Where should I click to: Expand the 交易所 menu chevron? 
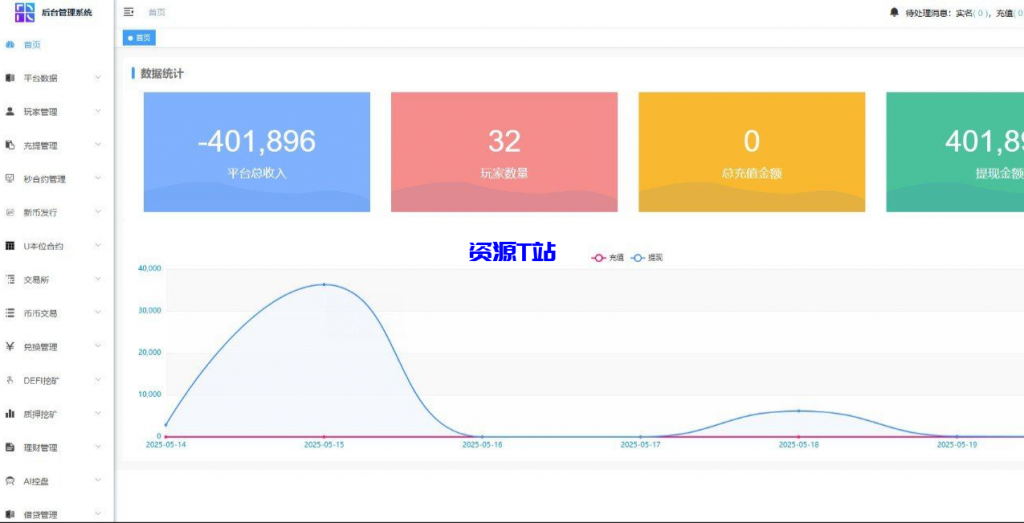pos(98,279)
